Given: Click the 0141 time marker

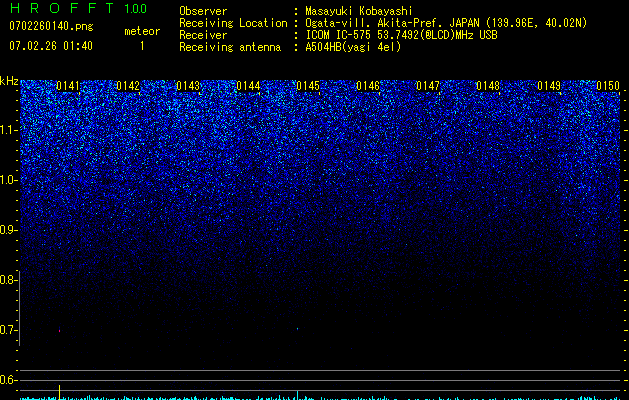Looking at the screenshot, I should coord(68,86).
